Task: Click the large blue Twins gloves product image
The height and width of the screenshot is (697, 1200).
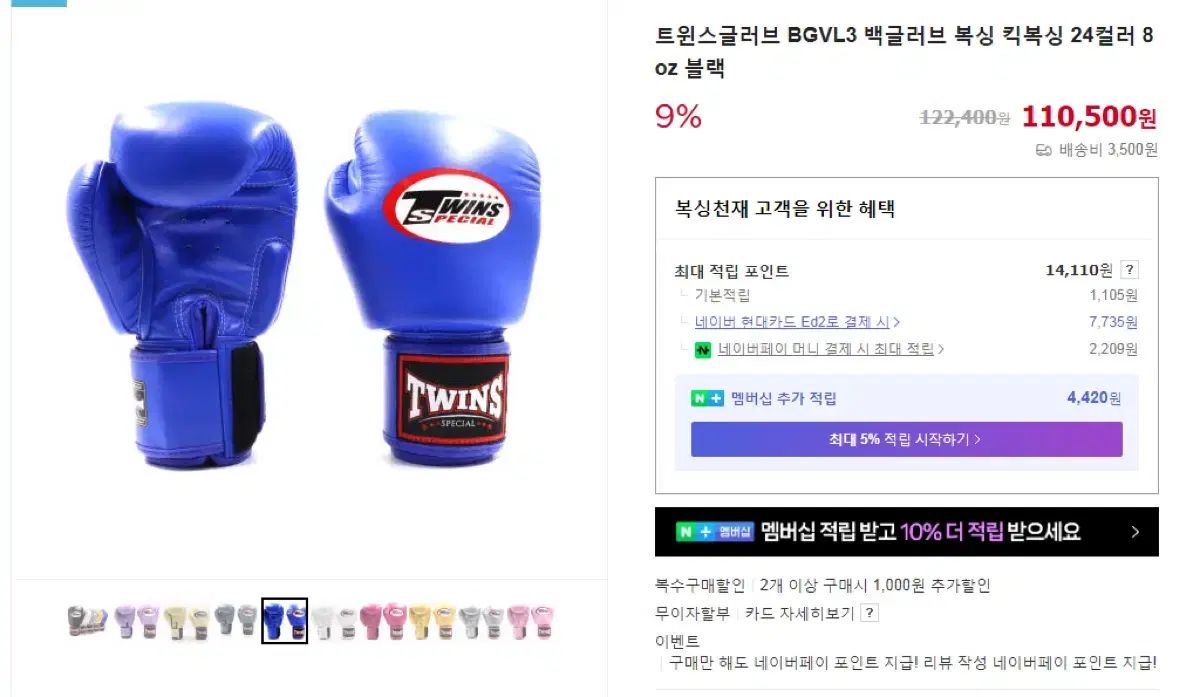Action: click(x=303, y=285)
